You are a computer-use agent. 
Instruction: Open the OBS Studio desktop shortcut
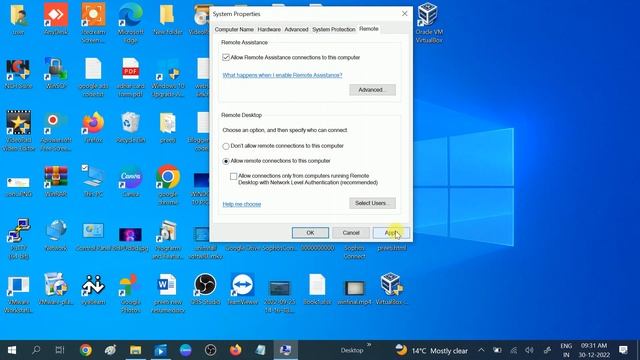pyautogui.click(x=205, y=289)
